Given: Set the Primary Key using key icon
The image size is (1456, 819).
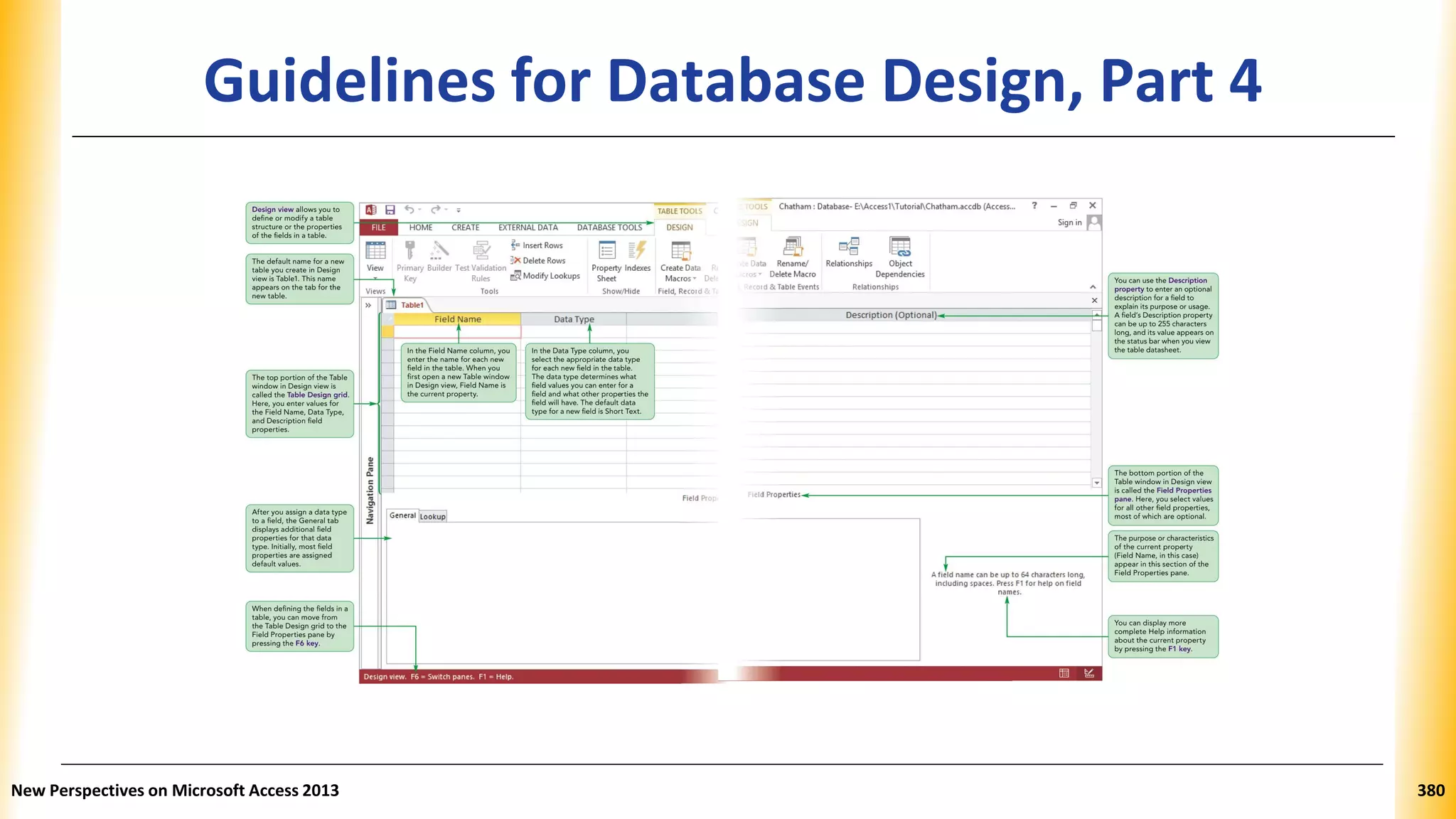Looking at the screenshot, I should point(410,261).
